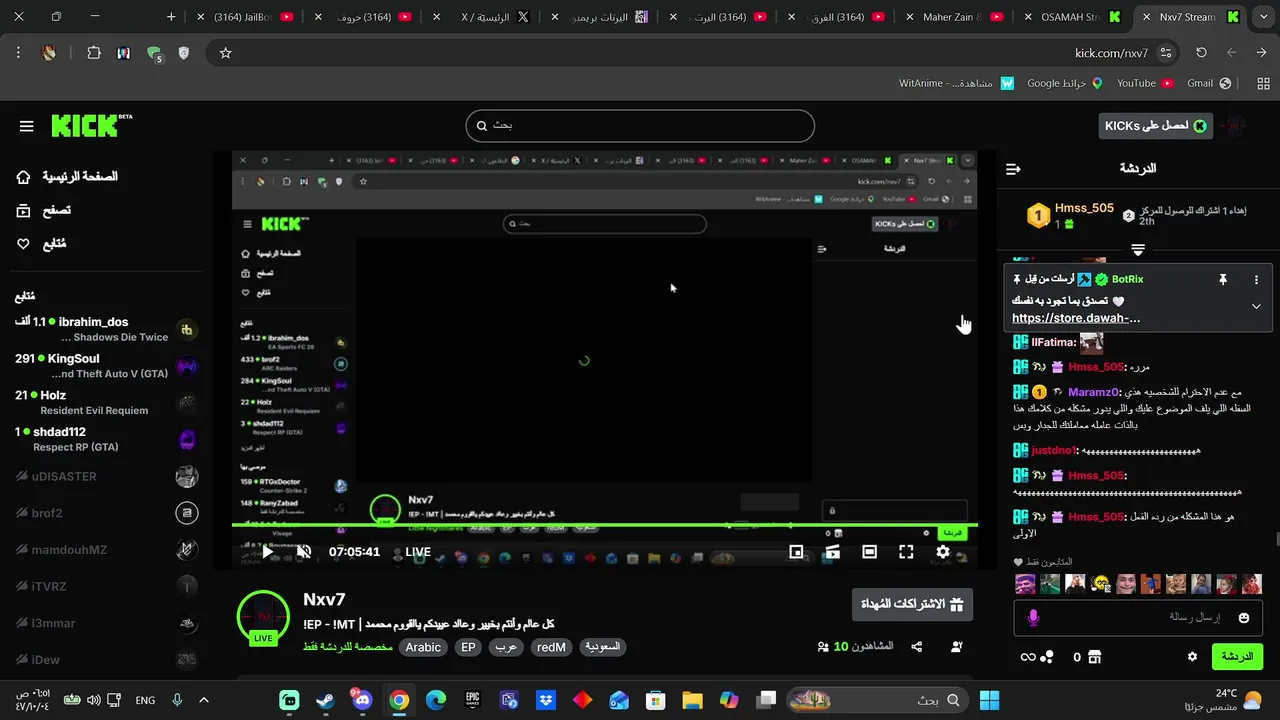Viewport: 1280px width, 720px height.
Task: Bookmark this page with the star icon
Action: tap(225, 53)
